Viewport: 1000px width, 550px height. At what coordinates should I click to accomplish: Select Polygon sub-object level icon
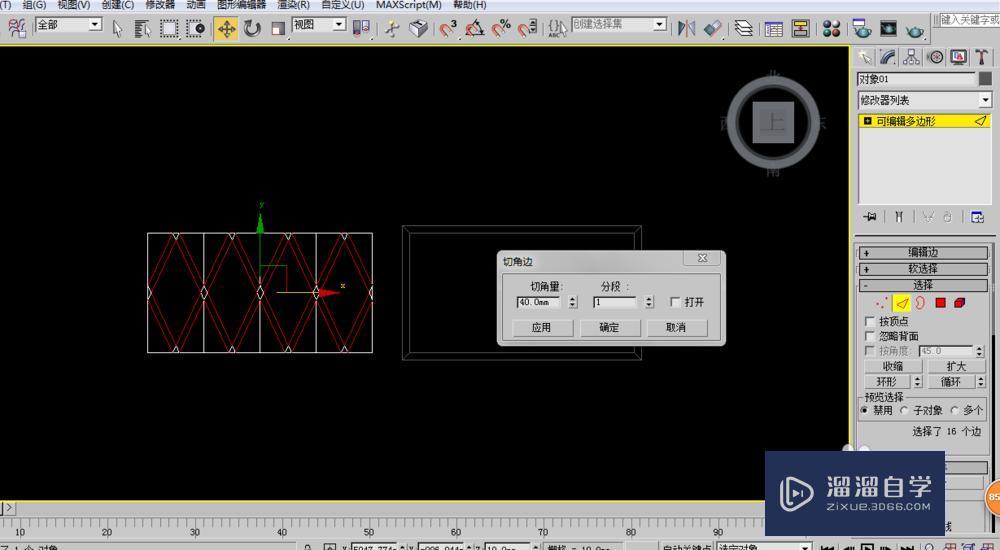940,303
